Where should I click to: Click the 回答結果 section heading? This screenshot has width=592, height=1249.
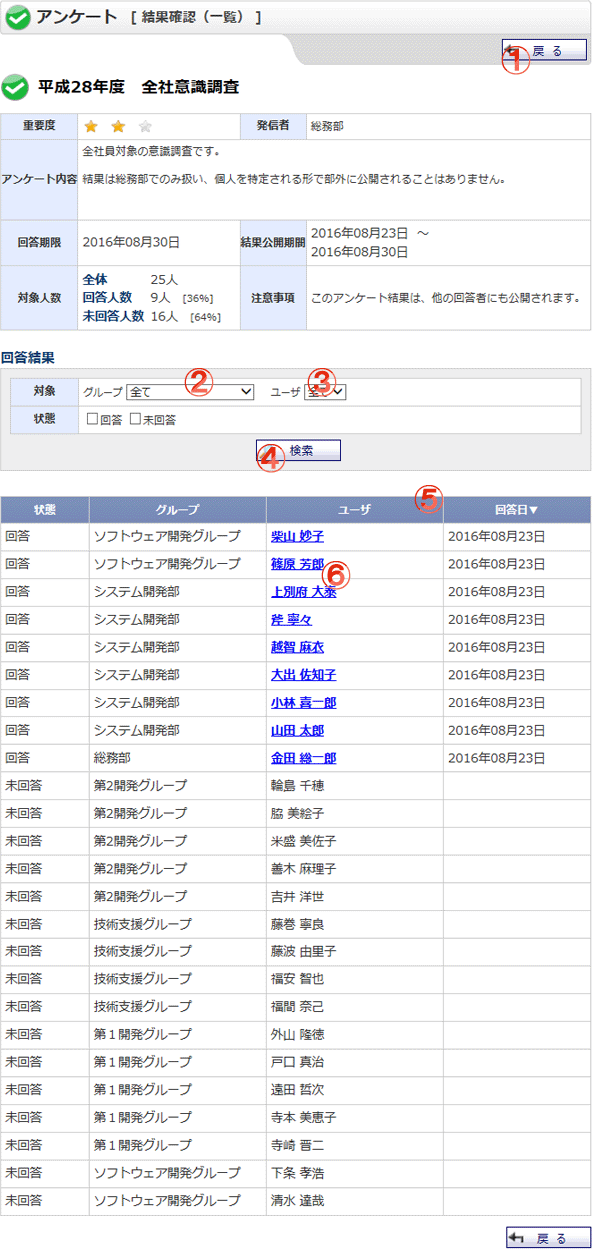(x=28, y=356)
